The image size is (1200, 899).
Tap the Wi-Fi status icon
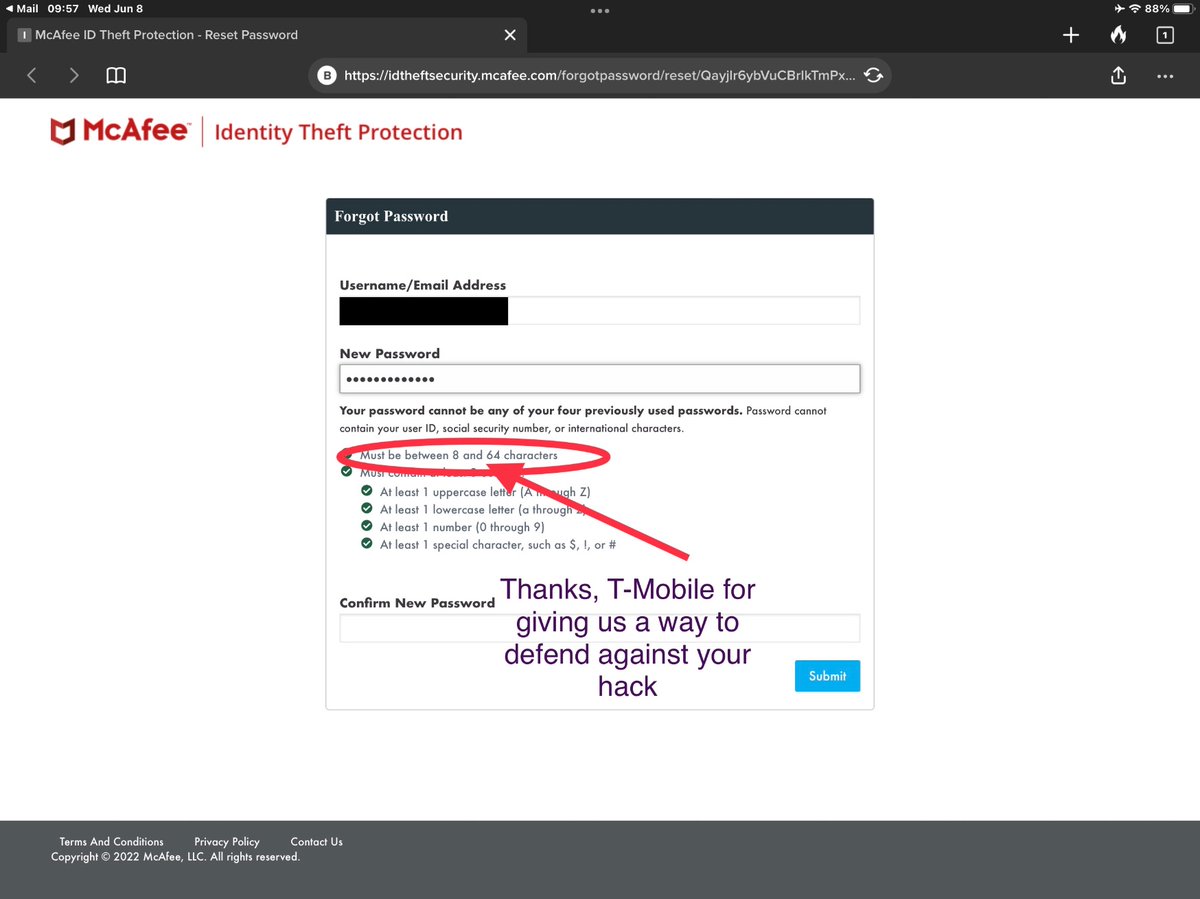pyautogui.click(x=1133, y=8)
